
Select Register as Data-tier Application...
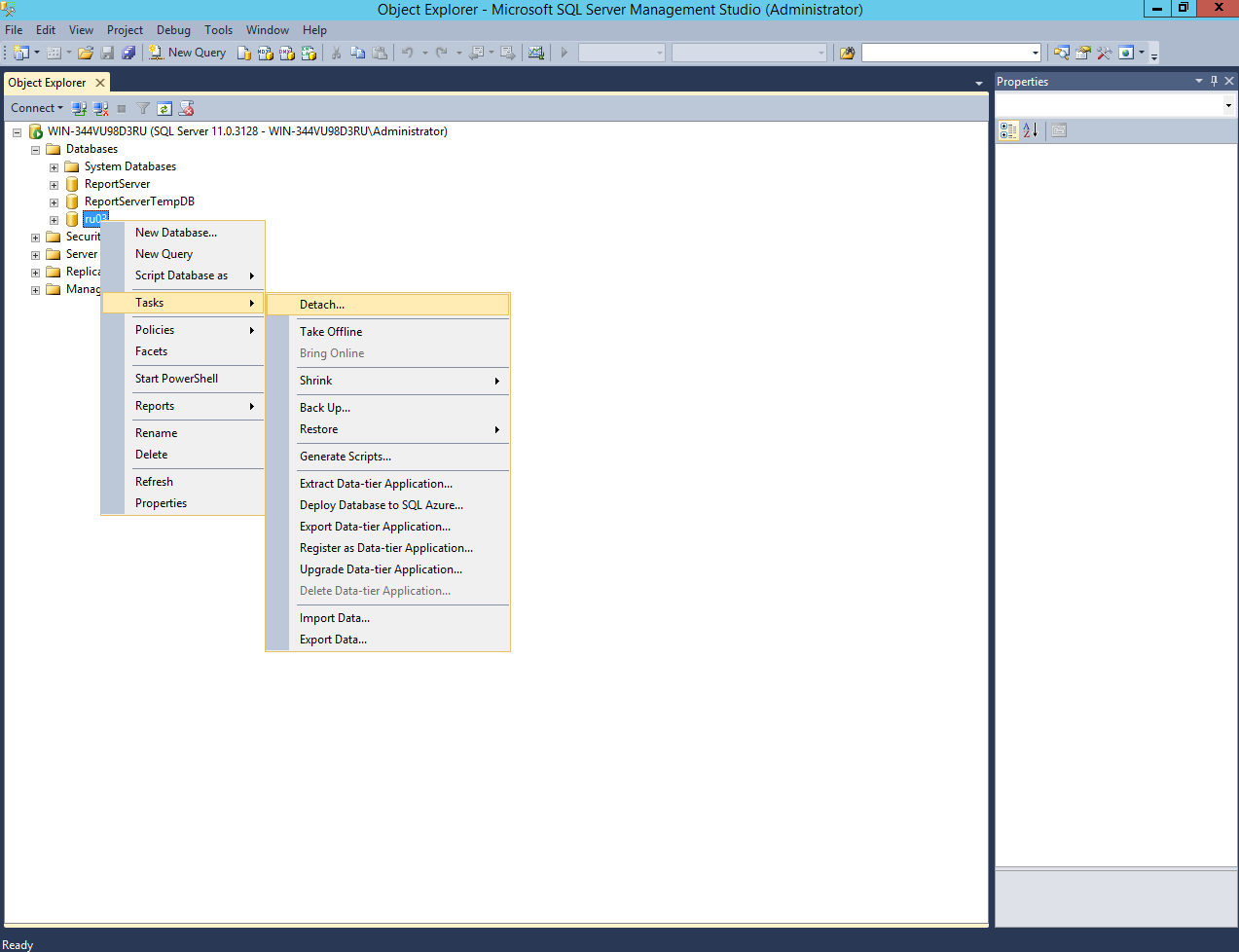(388, 548)
